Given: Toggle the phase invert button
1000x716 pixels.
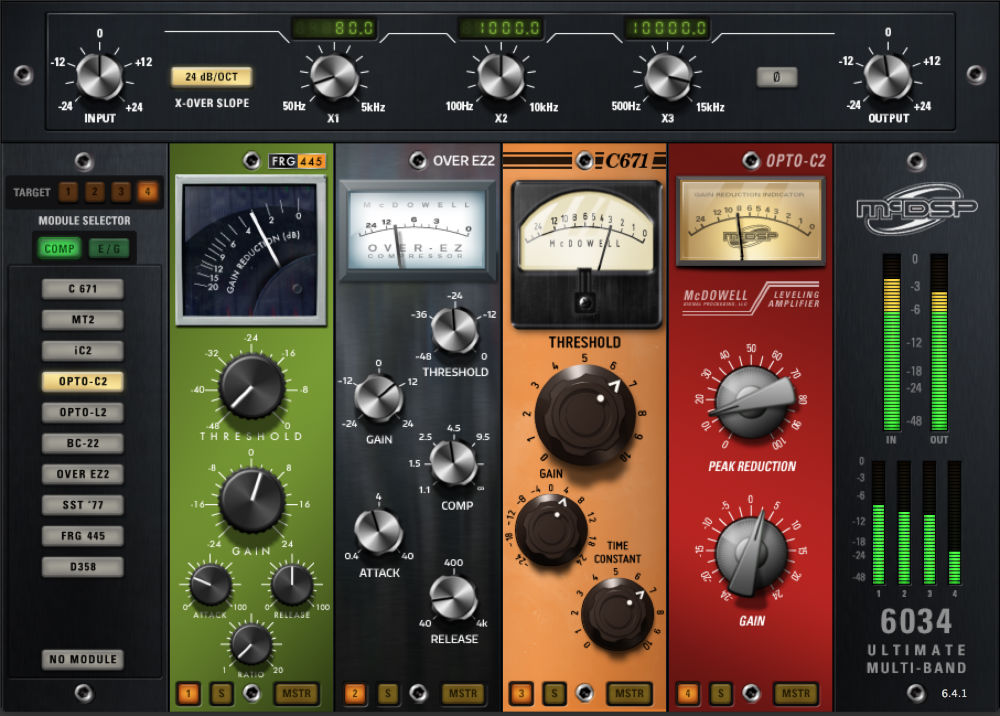Looking at the screenshot, I should [776, 77].
